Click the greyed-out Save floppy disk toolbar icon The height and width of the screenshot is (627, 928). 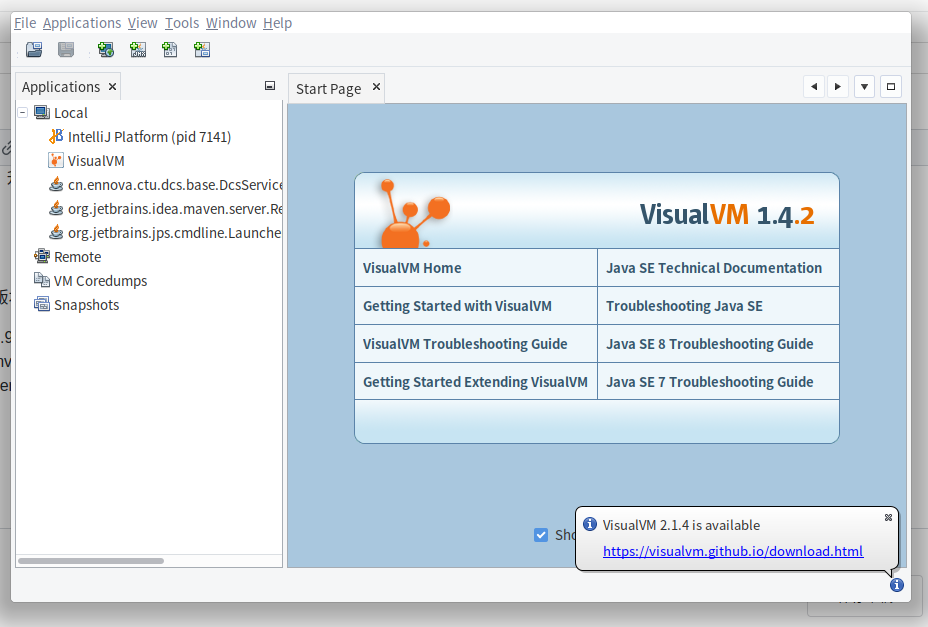(66, 50)
